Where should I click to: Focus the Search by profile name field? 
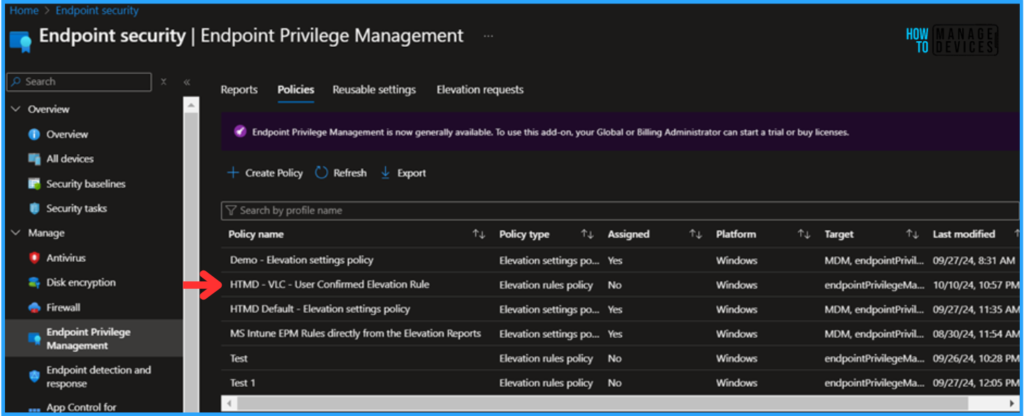620,210
